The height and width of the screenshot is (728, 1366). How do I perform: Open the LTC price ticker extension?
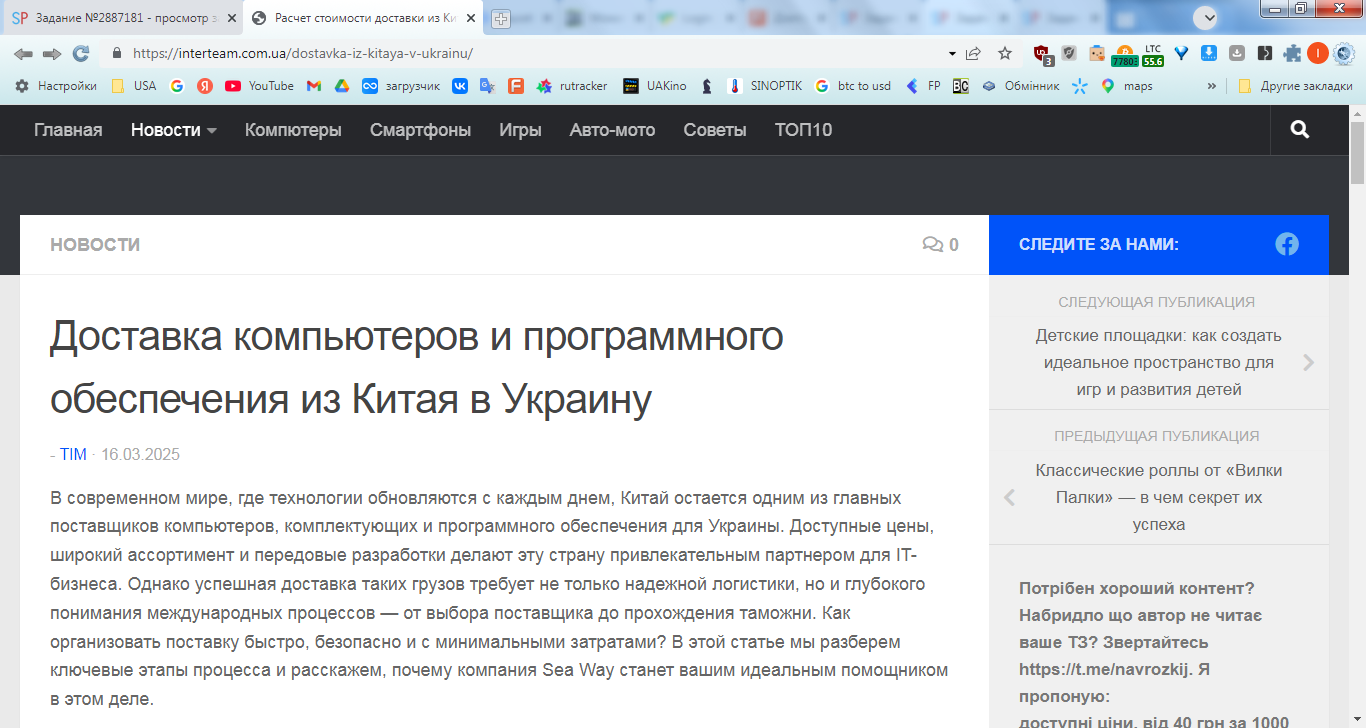(1153, 54)
